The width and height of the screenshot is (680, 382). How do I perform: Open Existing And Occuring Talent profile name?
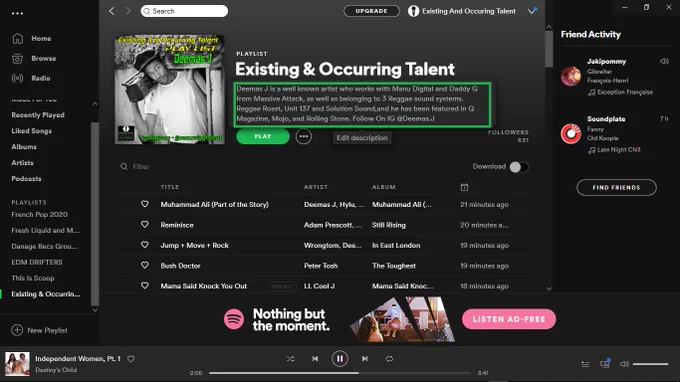(469, 11)
